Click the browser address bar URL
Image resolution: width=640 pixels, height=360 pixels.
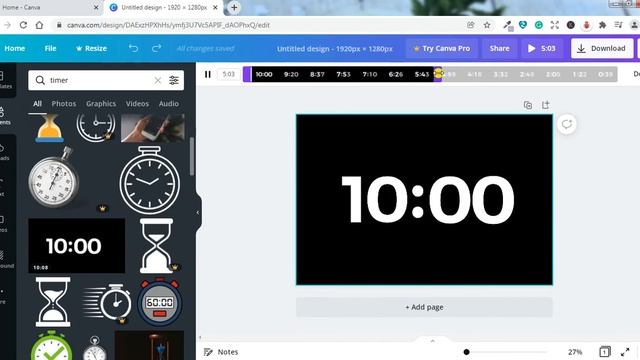[168, 25]
